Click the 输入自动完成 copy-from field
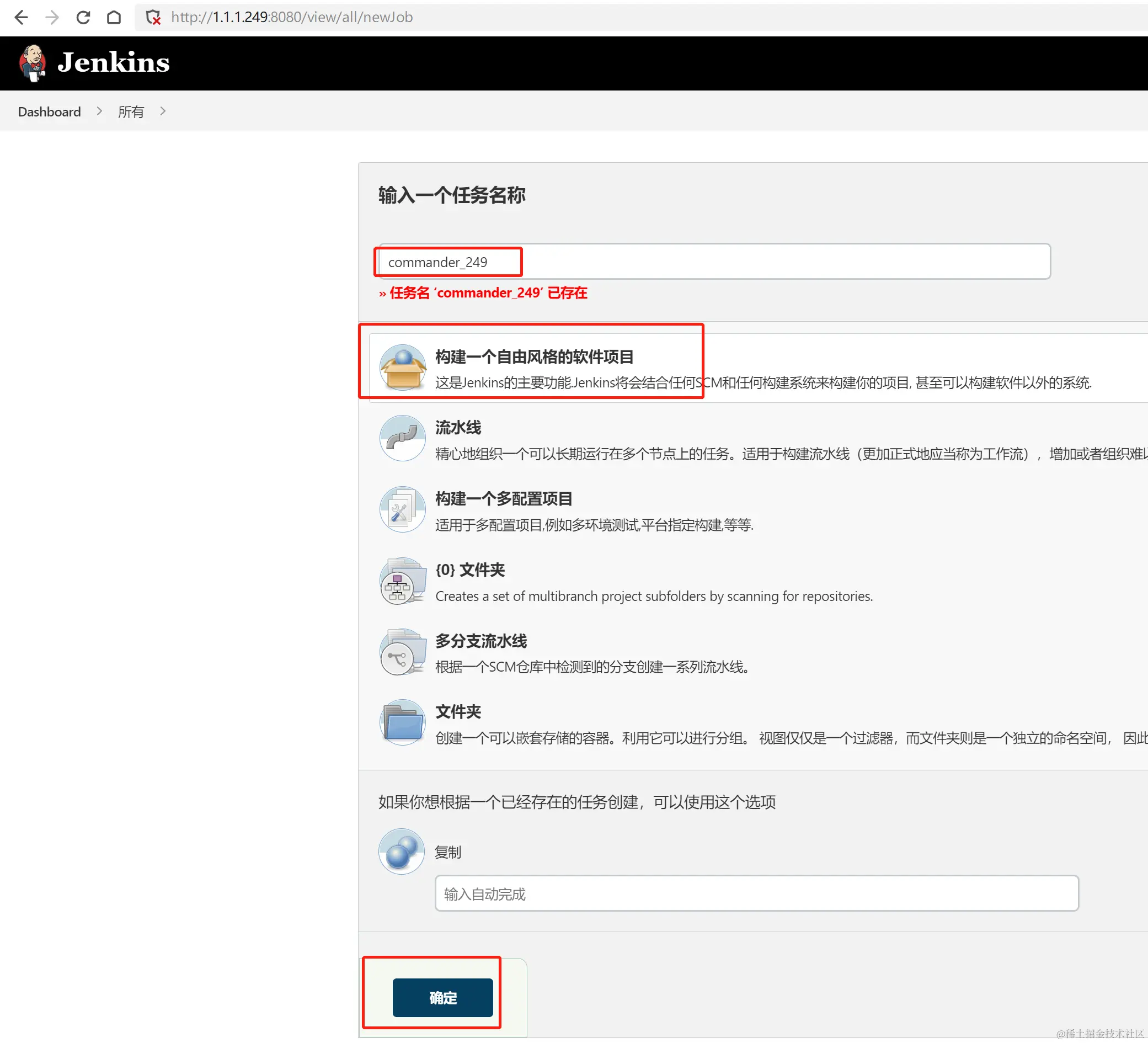The image size is (1148, 1043). [756, 893]
